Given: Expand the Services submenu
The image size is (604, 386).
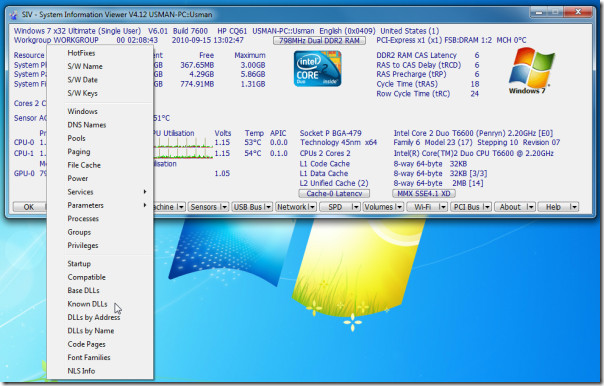Looking at the screenshot, I should pyautogui.click(x=100, y=192).
